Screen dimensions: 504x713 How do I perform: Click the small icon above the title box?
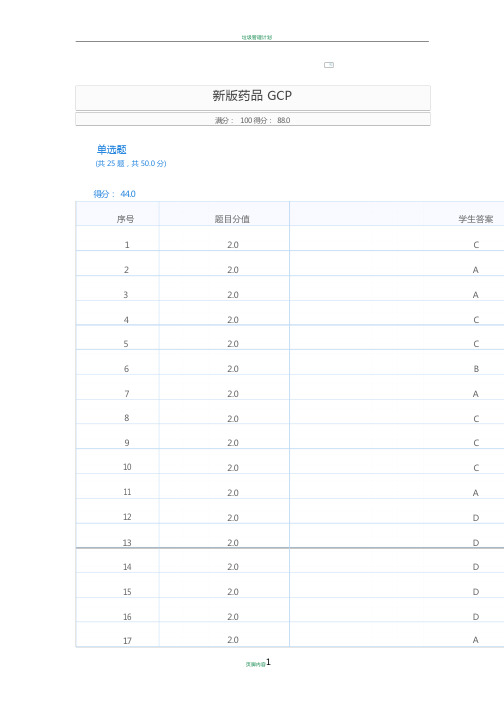point(328,65)
